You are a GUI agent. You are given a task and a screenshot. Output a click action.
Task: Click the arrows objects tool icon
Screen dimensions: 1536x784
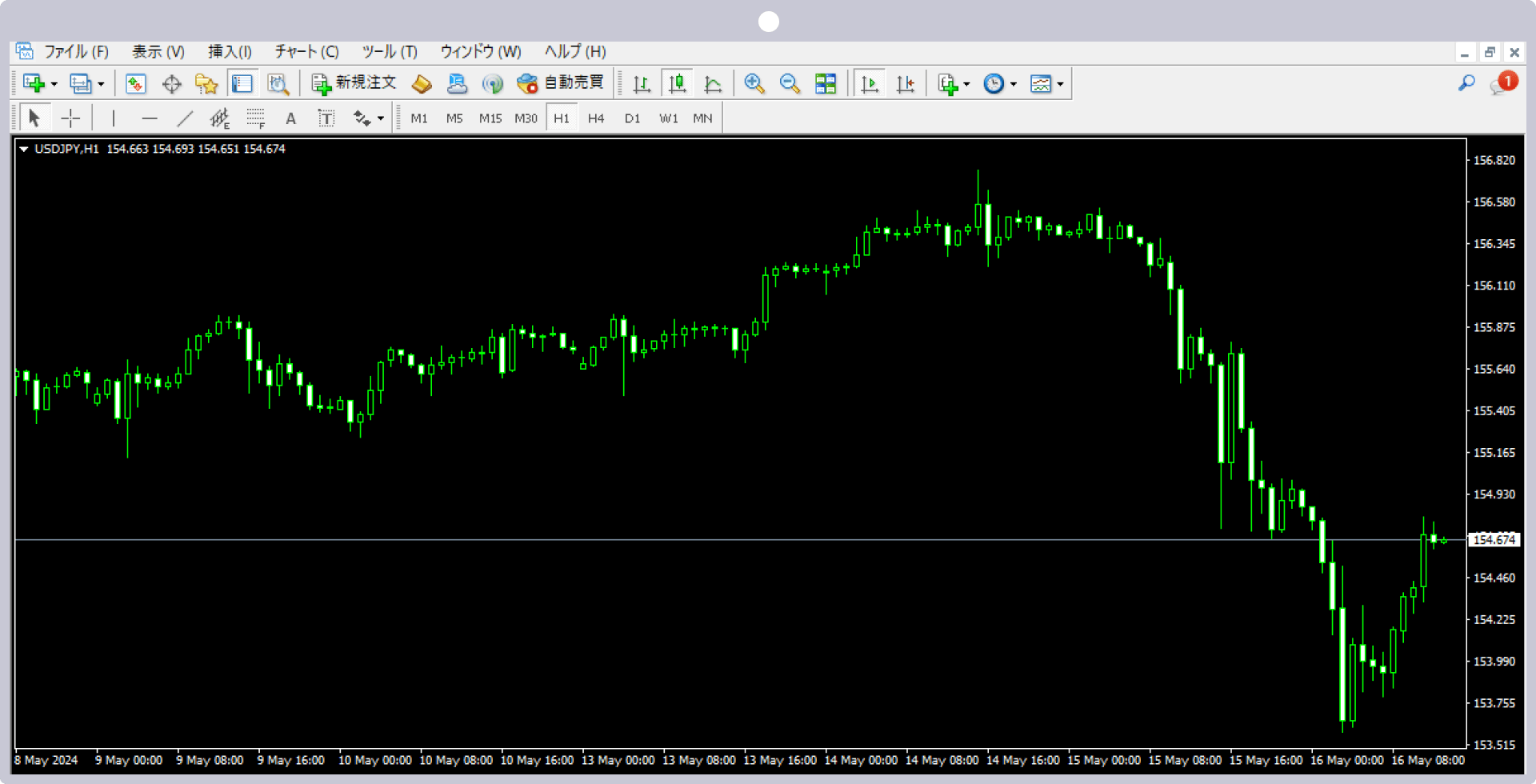coord(362,118)
